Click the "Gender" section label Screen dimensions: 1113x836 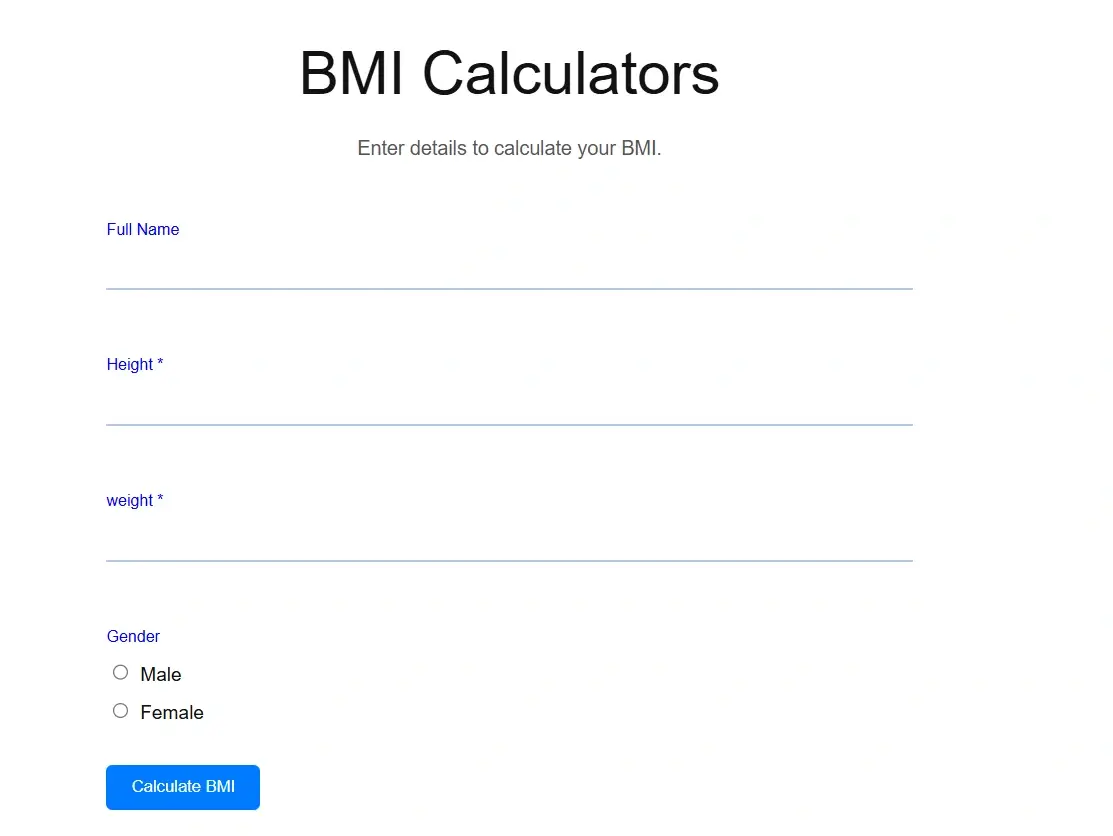coord(133,637)
